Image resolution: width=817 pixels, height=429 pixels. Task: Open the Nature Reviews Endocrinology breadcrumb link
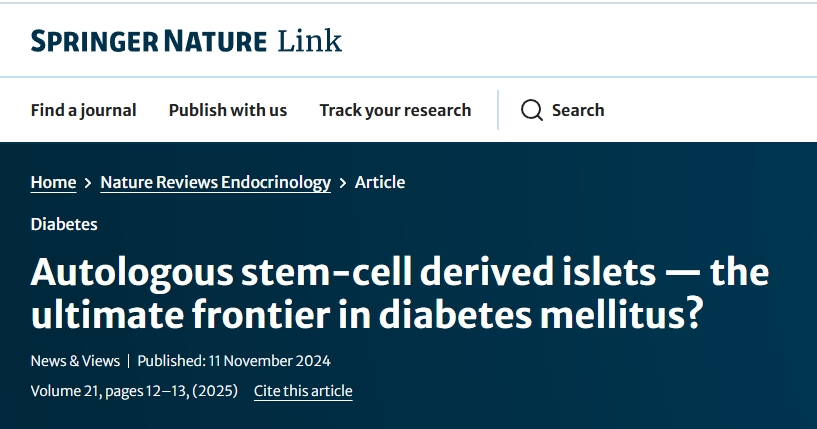coord(215,182)
